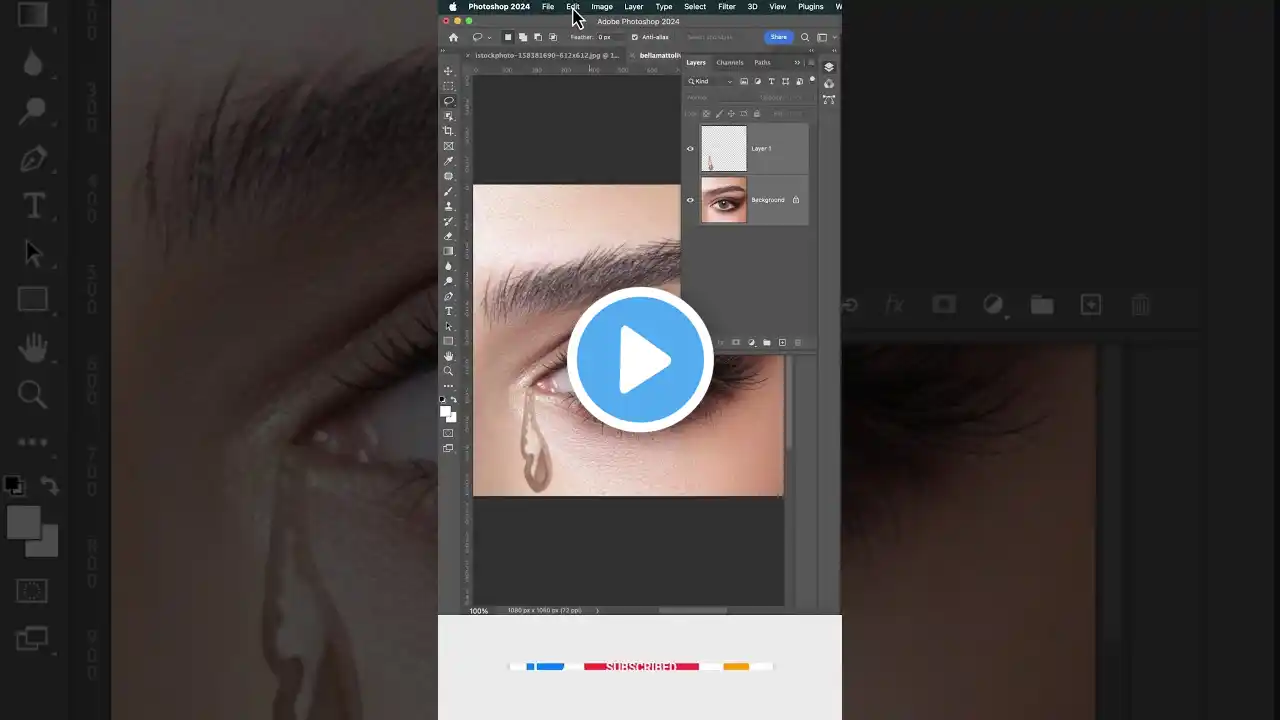Delete a layer using the trash icon

click(x=798, y=342)
